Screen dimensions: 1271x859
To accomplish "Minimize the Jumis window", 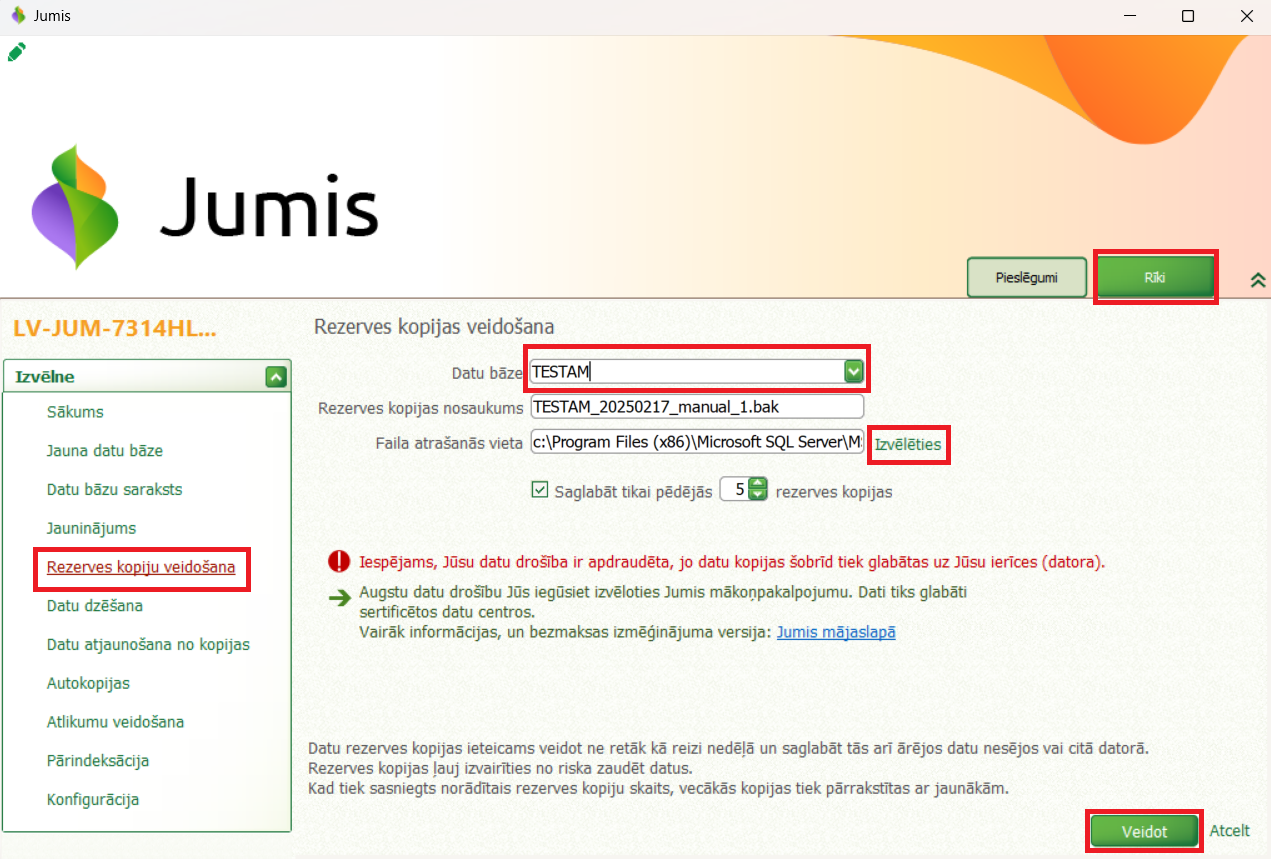I will (x=1128, y=17).
